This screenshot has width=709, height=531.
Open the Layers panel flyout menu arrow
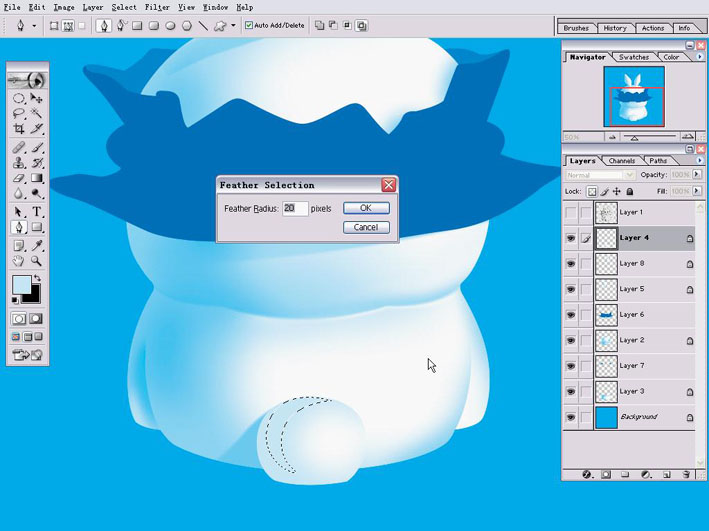700,161
